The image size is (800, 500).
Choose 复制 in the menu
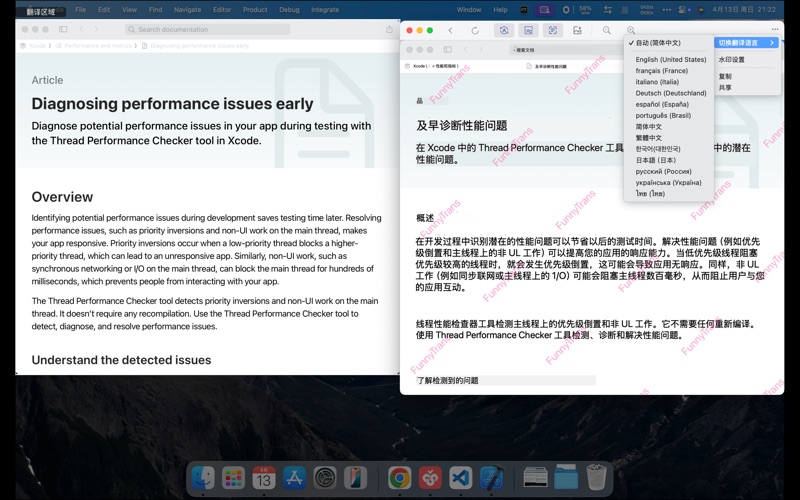725,77
